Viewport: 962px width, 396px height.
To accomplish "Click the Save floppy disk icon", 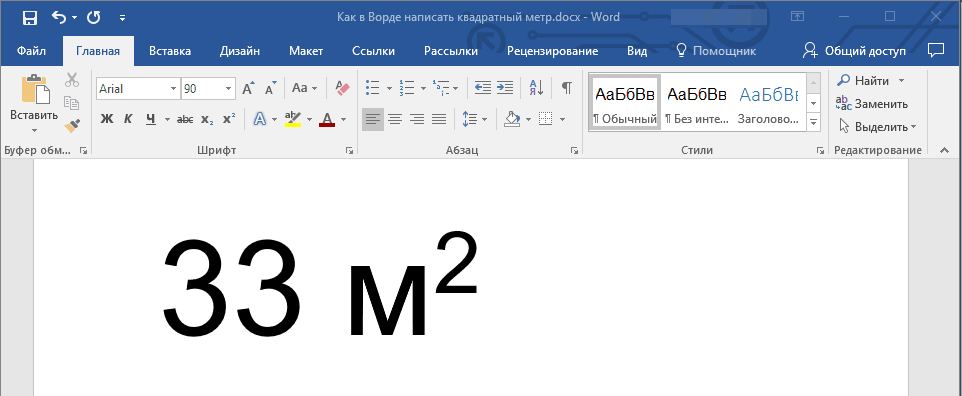I will click(x=29, y=18).
